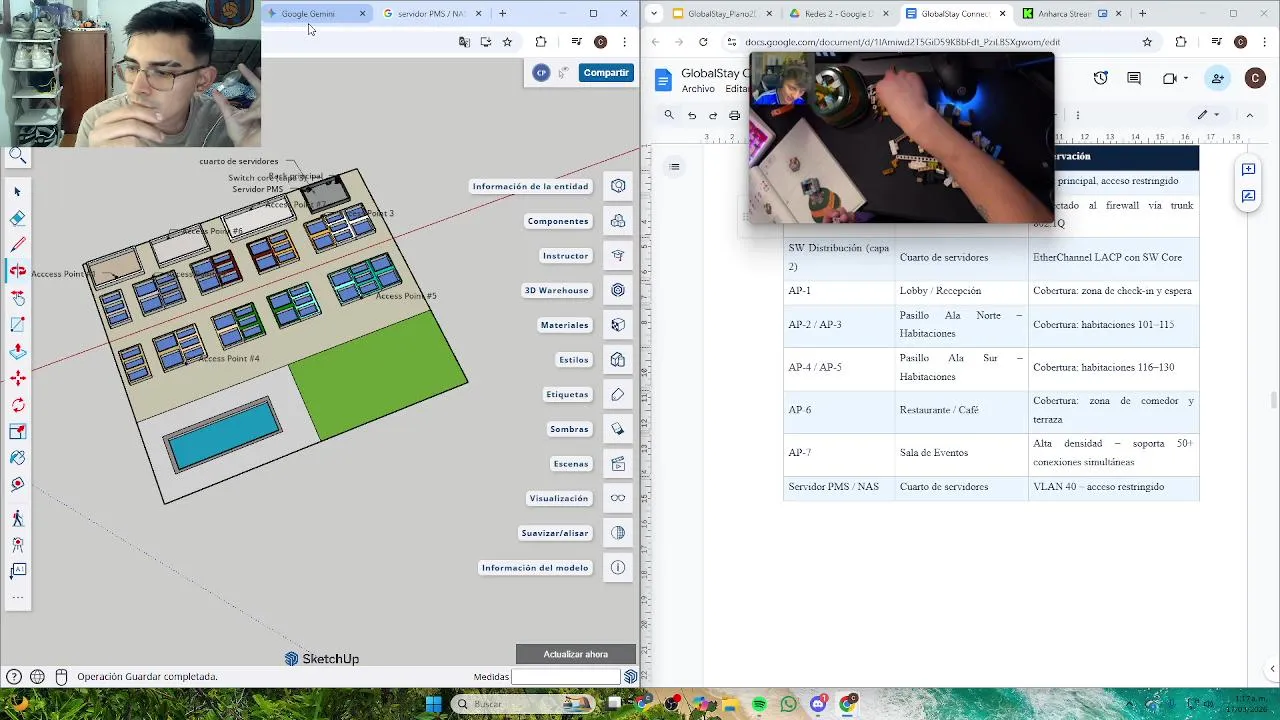Open the editing mode pencil dropdown
This screenshot has height=720, width=1280.
tap(1209, 115)
